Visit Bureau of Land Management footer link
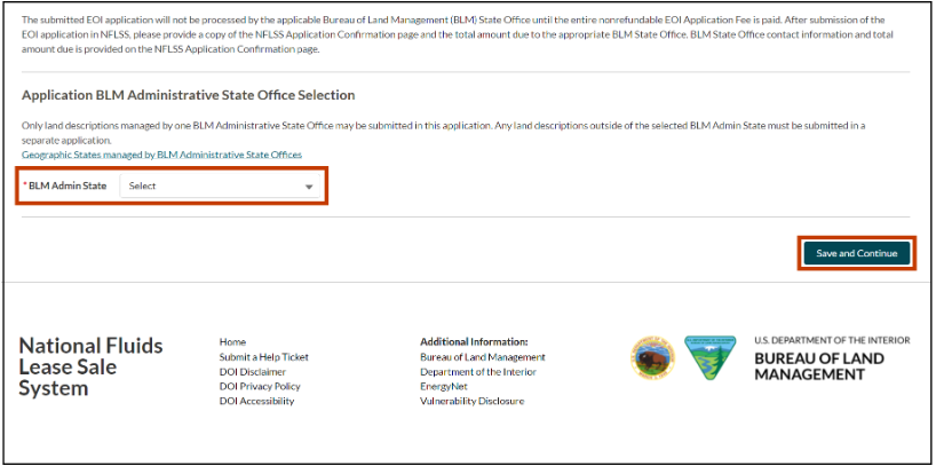The image size is (934, 467). point(482,357)
